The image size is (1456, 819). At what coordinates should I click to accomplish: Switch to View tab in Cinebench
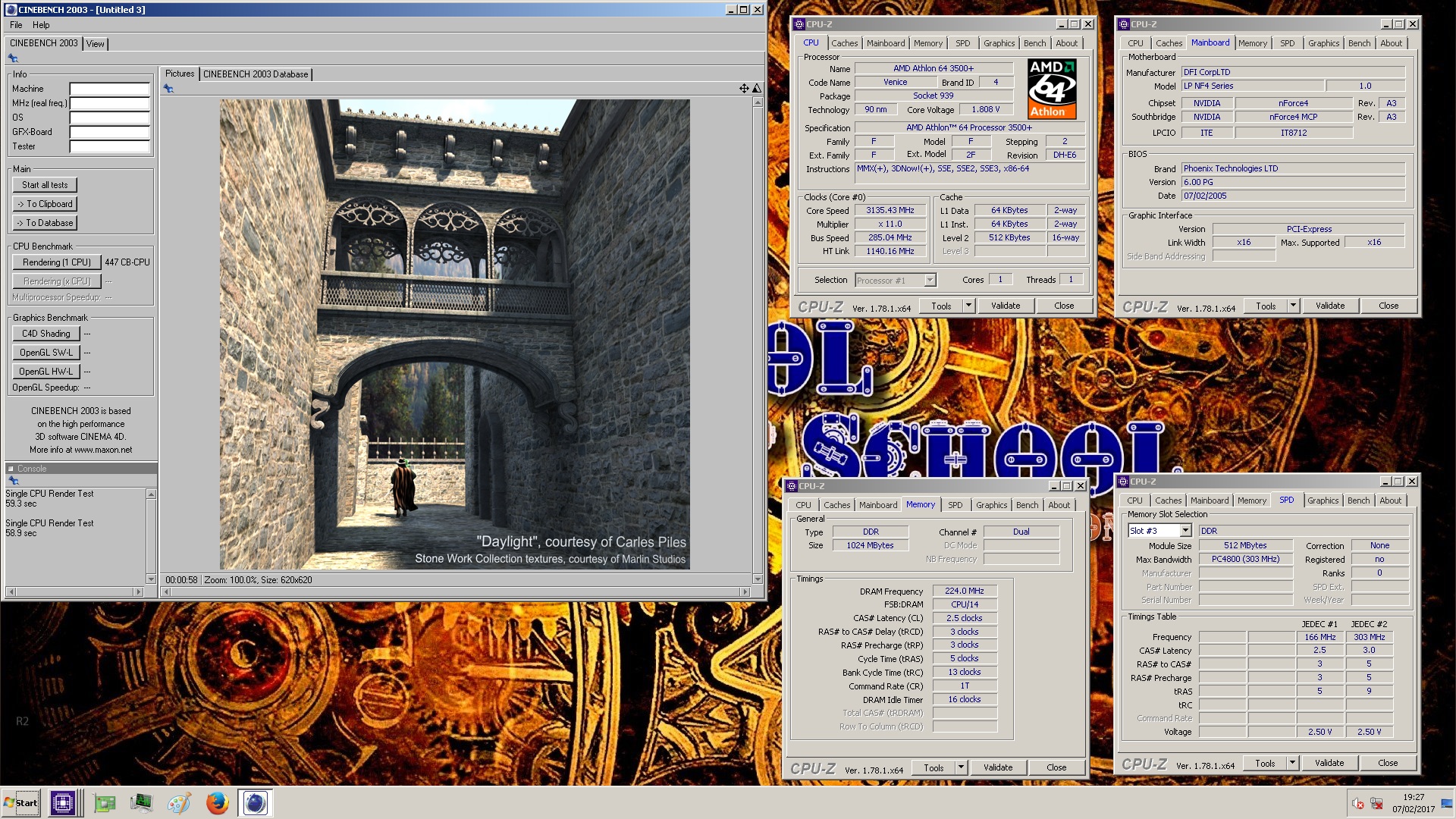[95, 44]
